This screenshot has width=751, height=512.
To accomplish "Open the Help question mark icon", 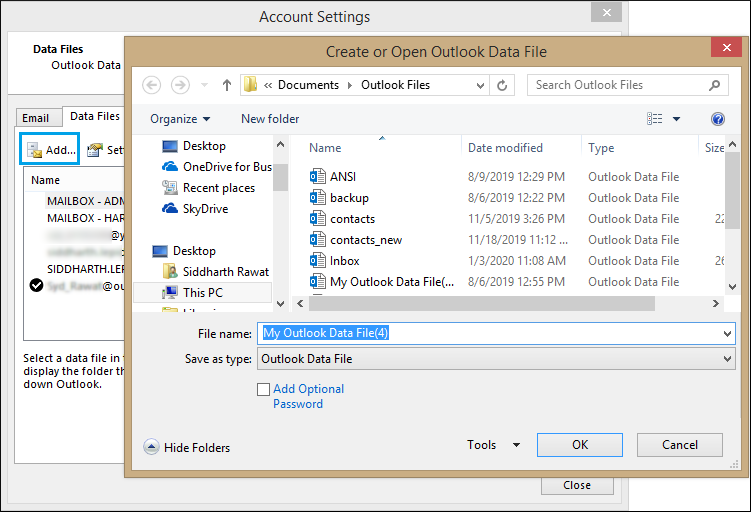I will click(717, 119).
